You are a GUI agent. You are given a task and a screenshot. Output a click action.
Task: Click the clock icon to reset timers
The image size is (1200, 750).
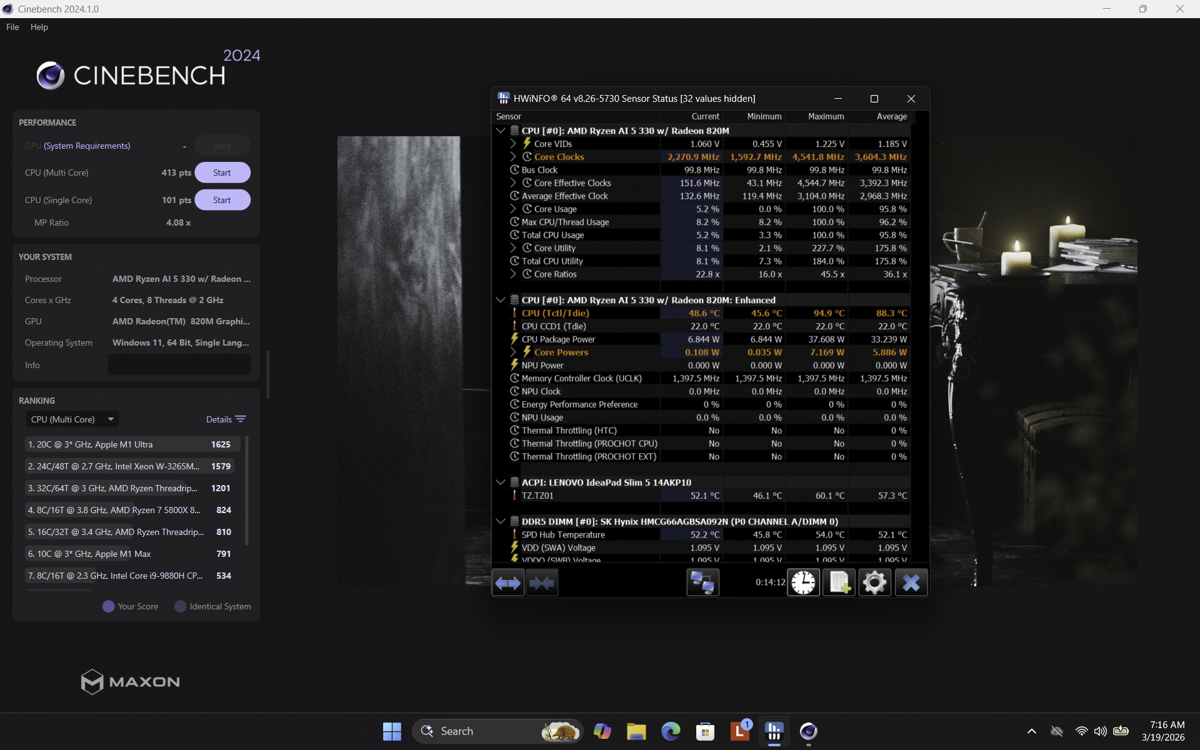[803, 581]
